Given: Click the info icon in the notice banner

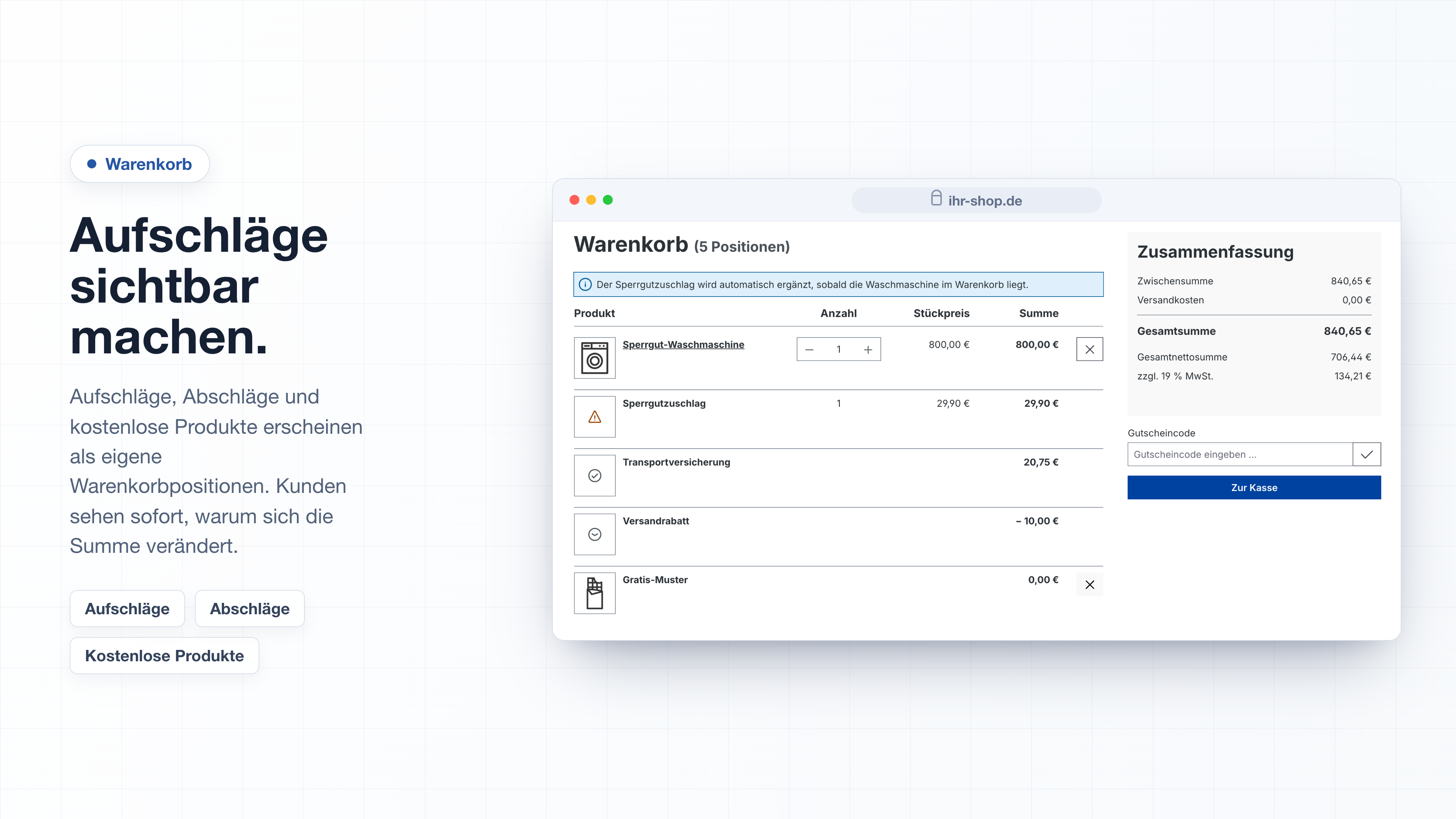Looking at the screenshot, I should tap(585, 285).
